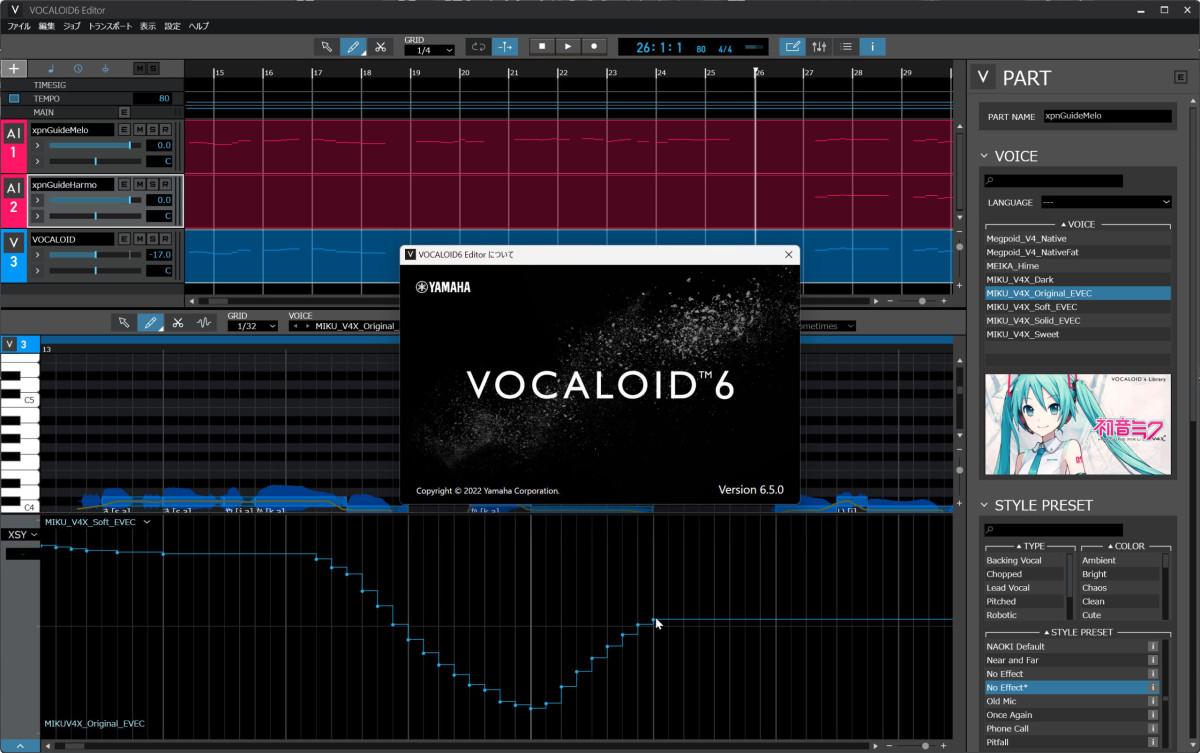The height and width of the screenshot is (753, 1200).
Task: Choose Lead Vocal style type
Action: coord(1025,588)
